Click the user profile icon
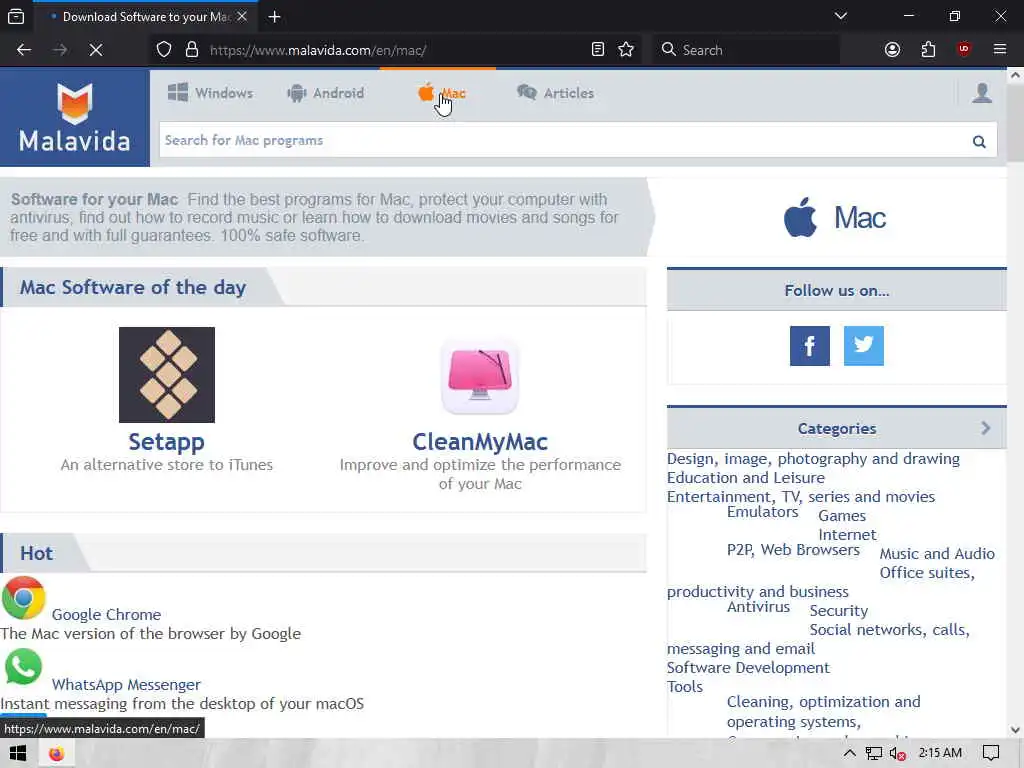 (x=982, y=93)
